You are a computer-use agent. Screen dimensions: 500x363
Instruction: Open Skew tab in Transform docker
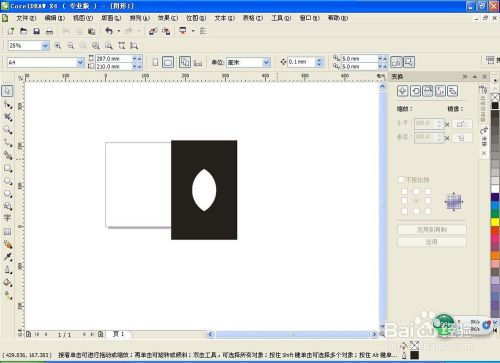(452, 91)
